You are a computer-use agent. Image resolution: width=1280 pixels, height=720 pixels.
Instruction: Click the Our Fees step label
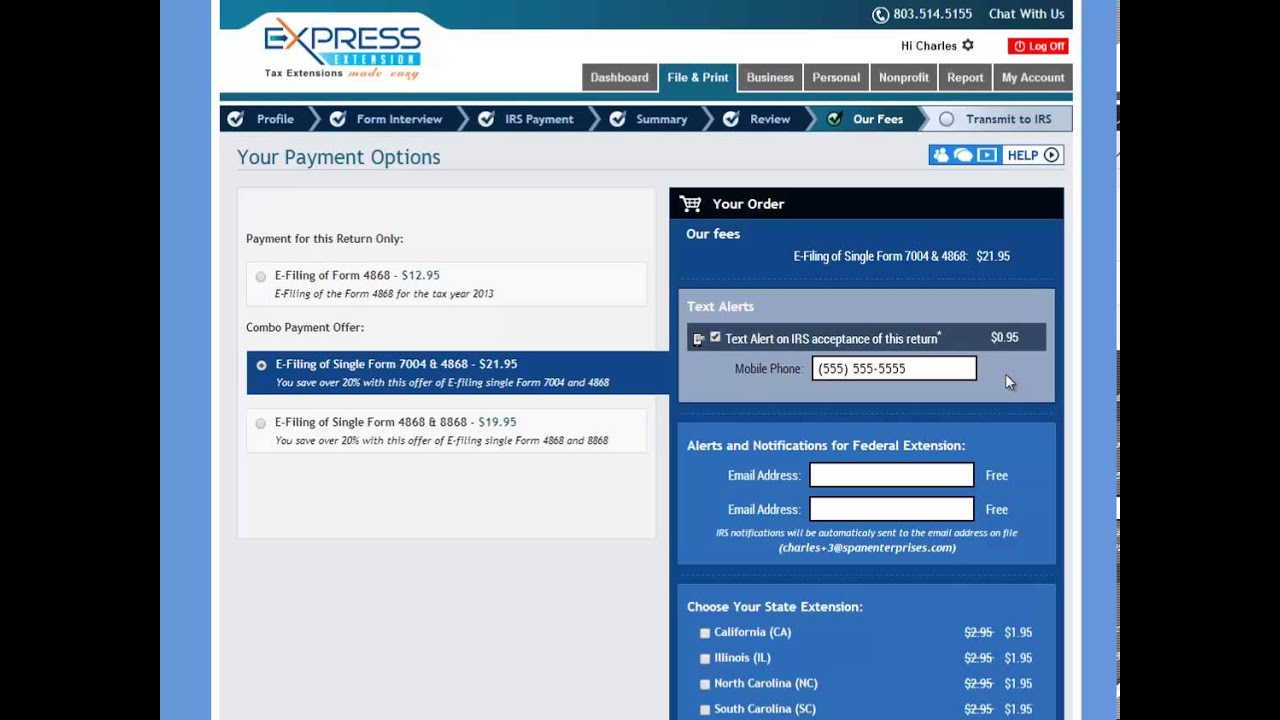point(878,119)
